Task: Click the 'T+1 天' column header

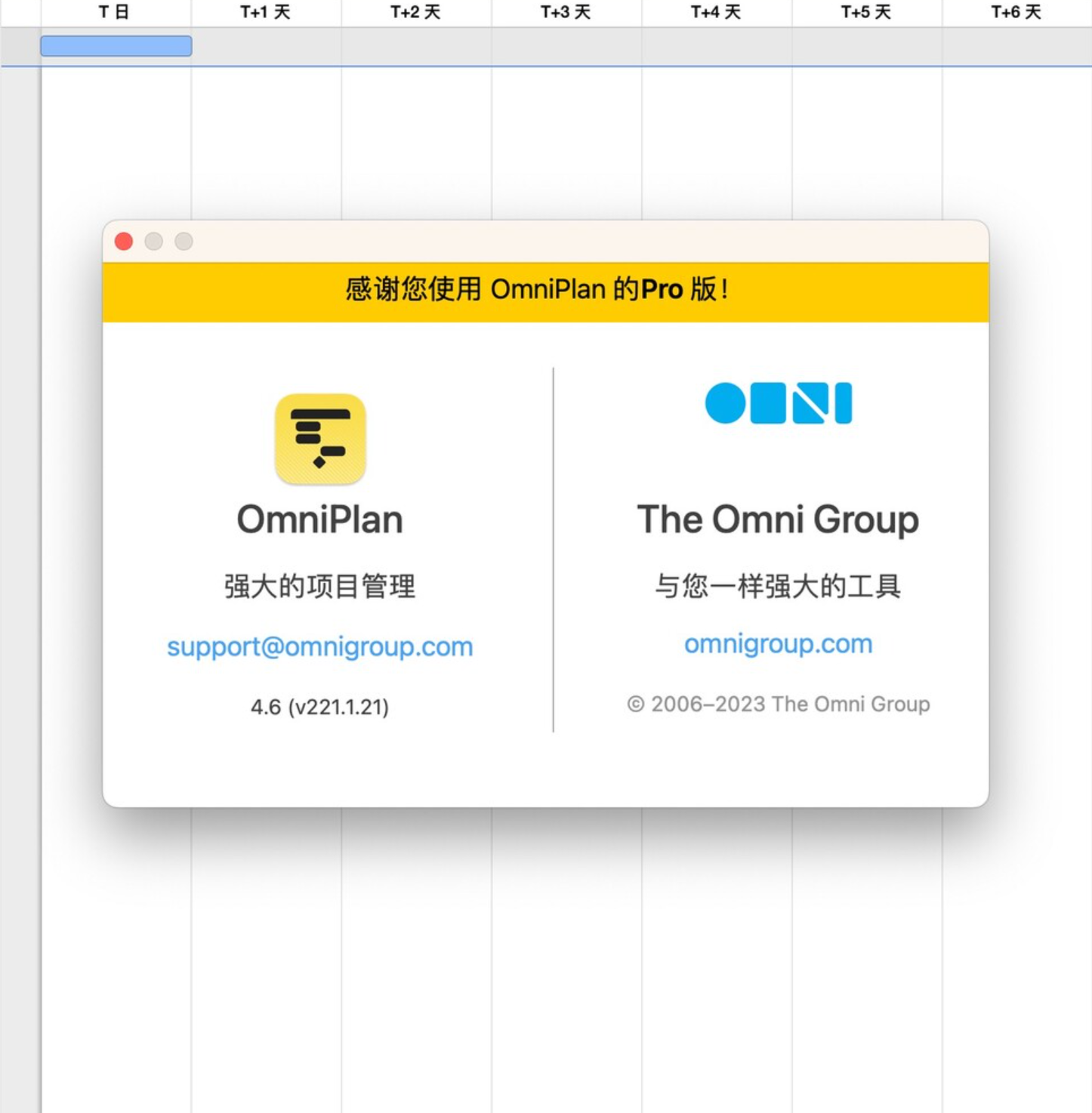Action: click(x=265, y=12)
